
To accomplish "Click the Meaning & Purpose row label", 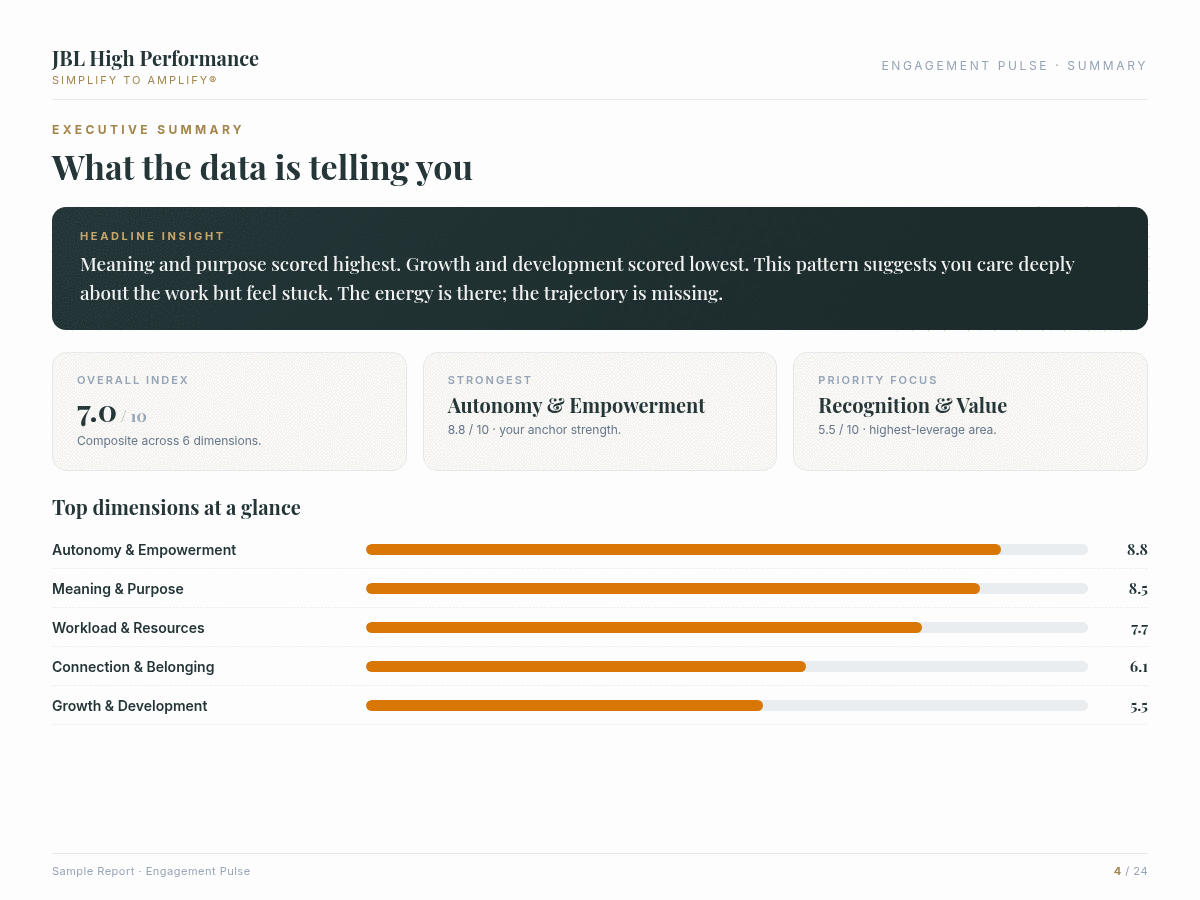I will coord(118,589).
